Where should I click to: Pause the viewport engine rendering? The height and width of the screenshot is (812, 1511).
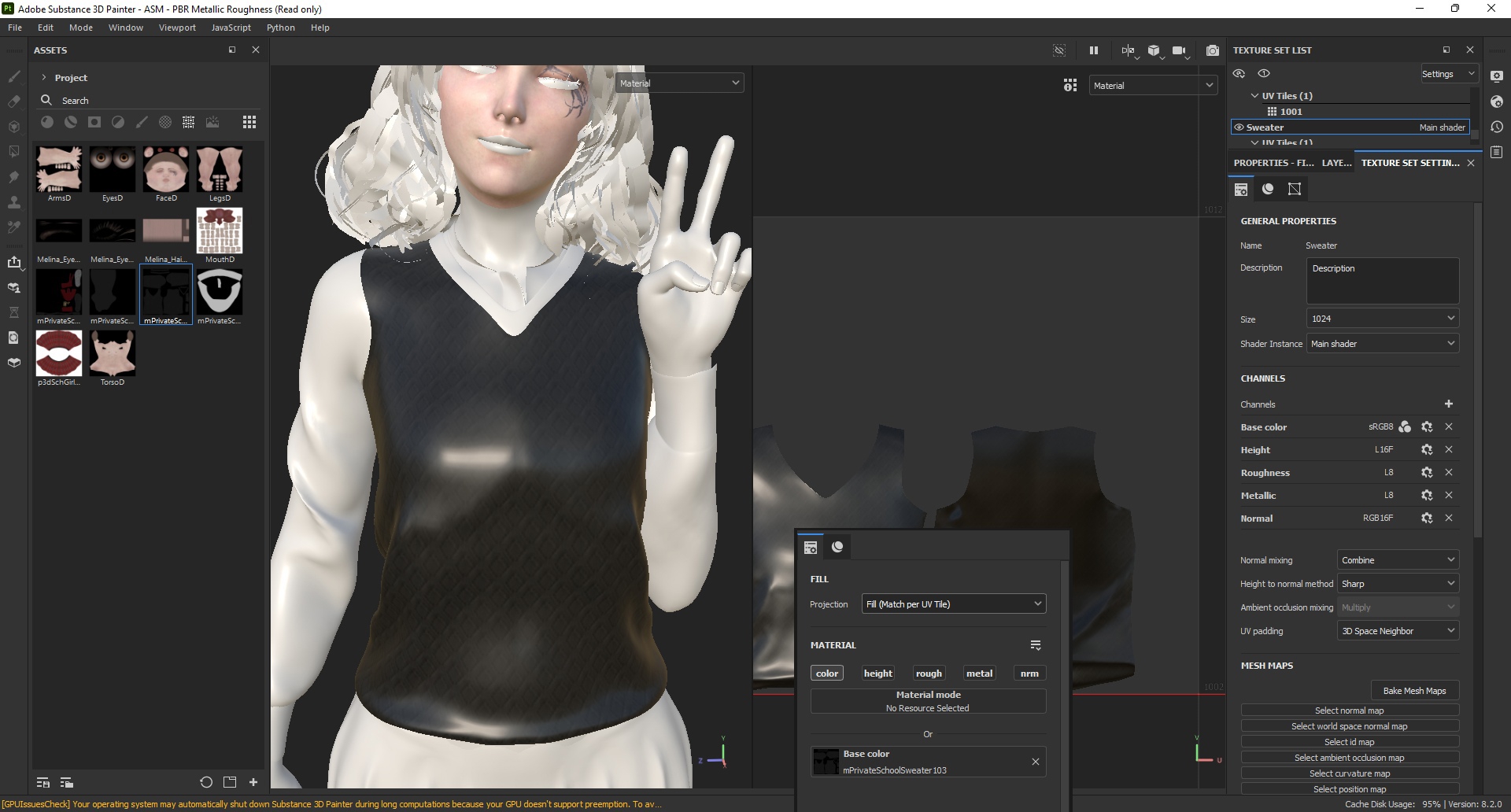click(x=1094, y=50)
